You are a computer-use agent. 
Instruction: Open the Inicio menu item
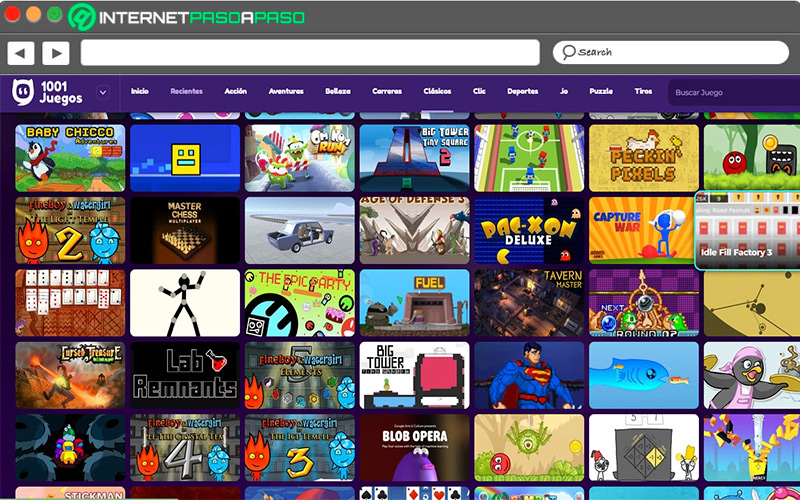pos(140,91)
